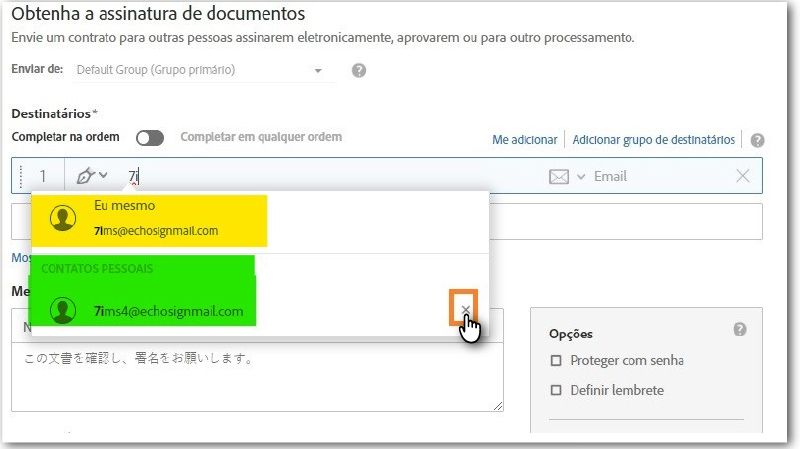Viewport: 800px width, 449px height.
Task: Enable the Definir lembrete checkbox
Action: 556,390
